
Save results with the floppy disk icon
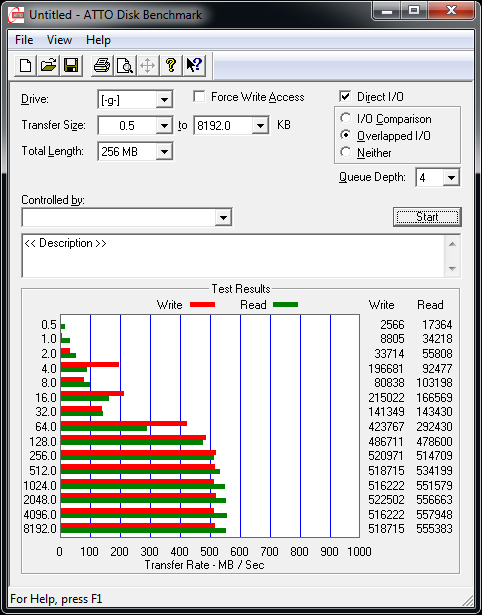pos(71,65)
